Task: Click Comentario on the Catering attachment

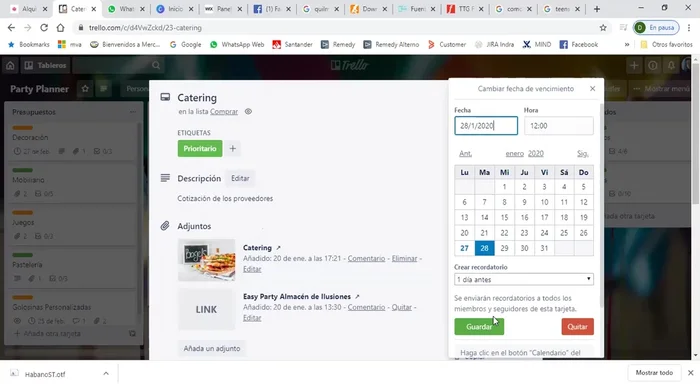Action: 366,258
